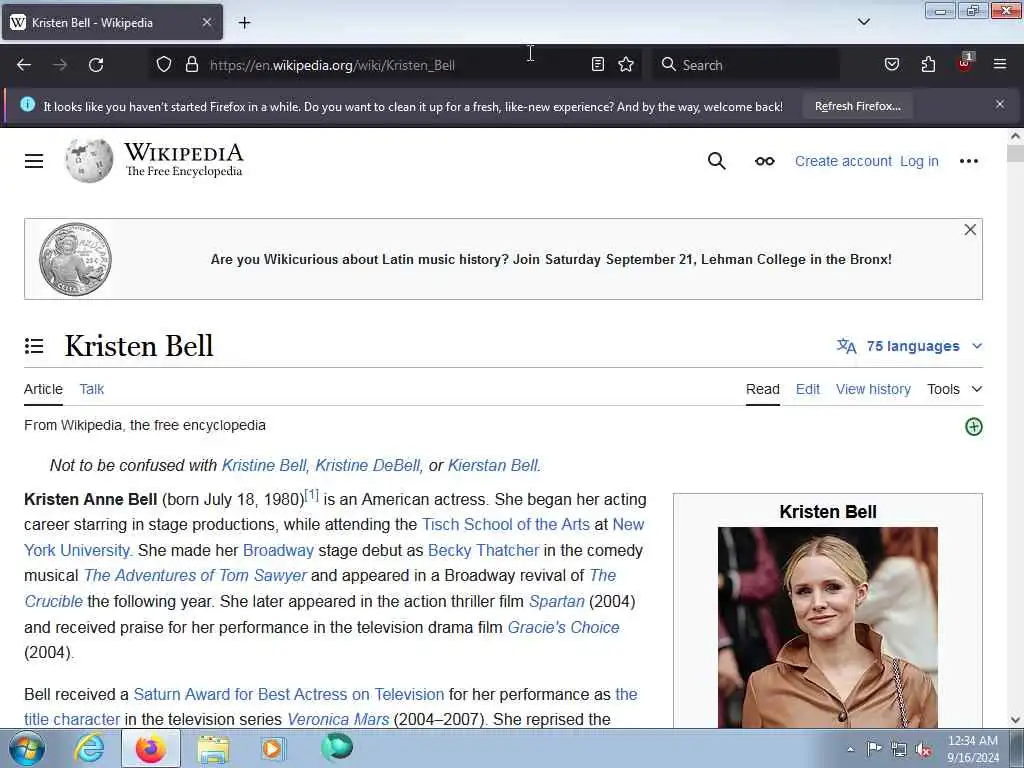Open the Firefox extensions puzzle icon
Viewport: 1024px width, 768px height.
pos(928,64)
